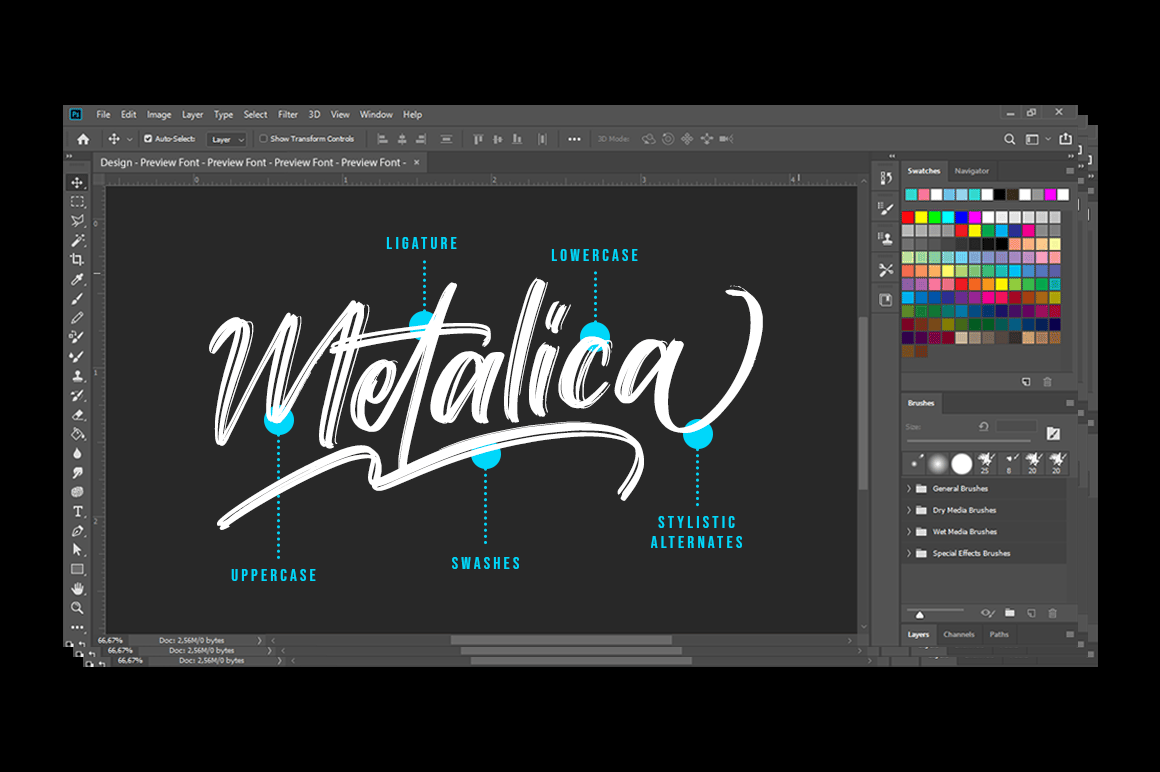Screen dimensions: 1160x772
Task: Select the Polygonal Lasso tool
Action: coord(77,221)
